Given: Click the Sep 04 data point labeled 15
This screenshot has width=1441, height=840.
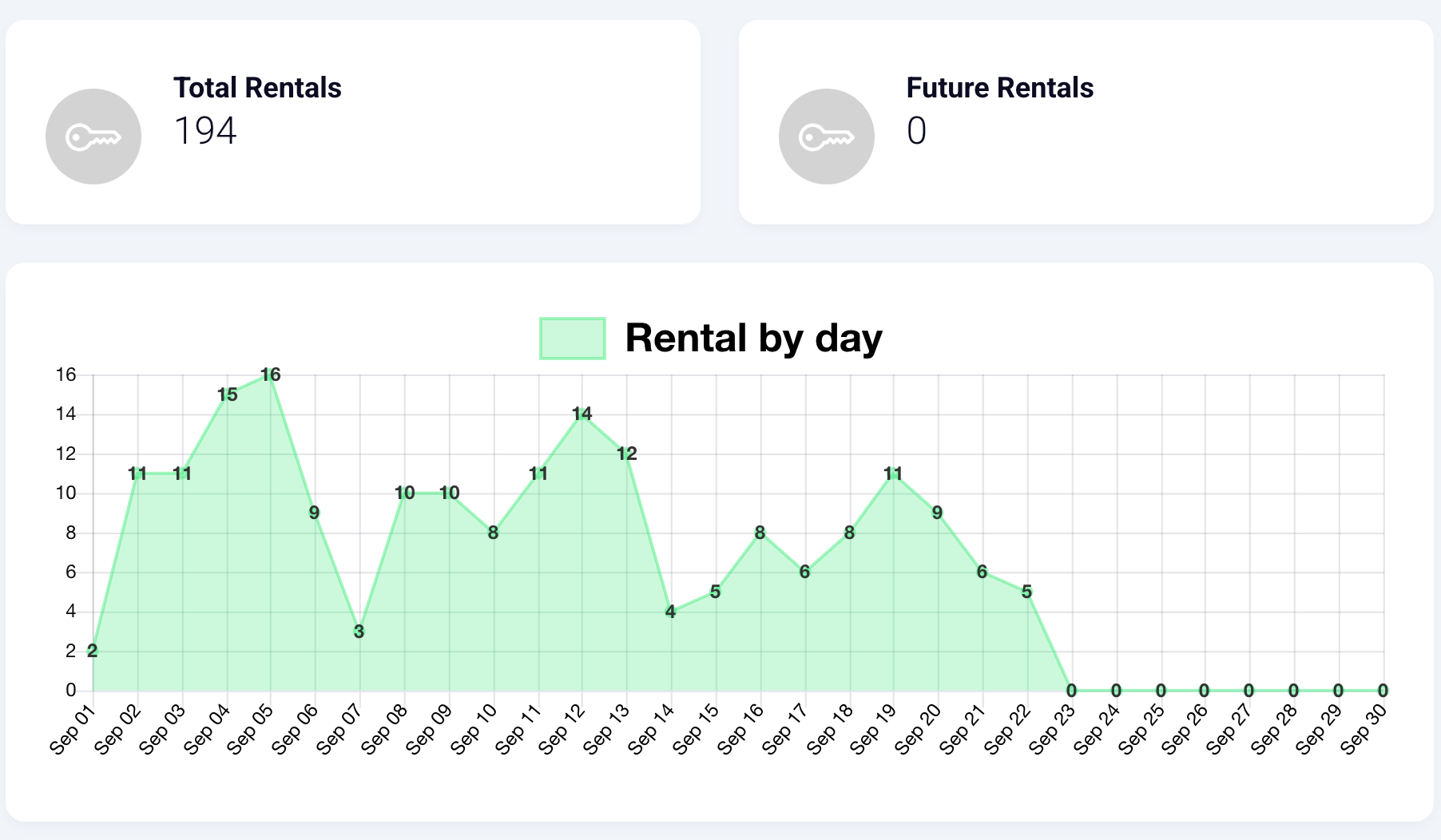Looking at the screenshot, I should point(227,395).
